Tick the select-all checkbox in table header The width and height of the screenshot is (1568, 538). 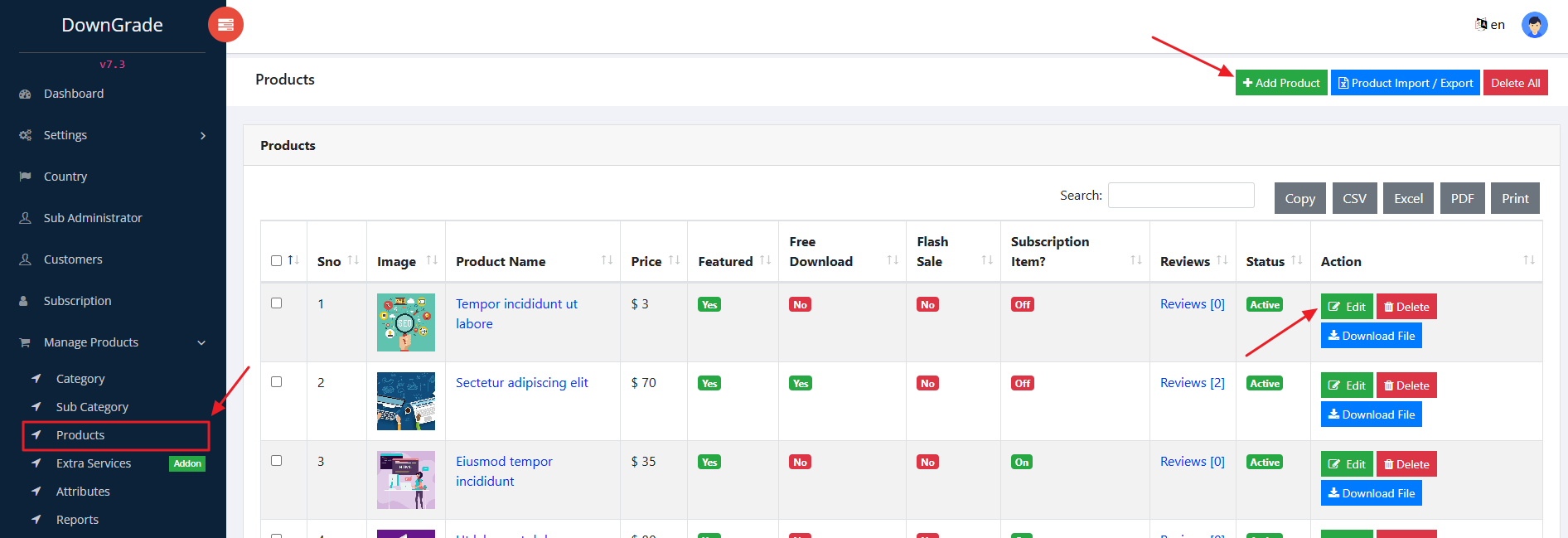[x=277, y=261]
